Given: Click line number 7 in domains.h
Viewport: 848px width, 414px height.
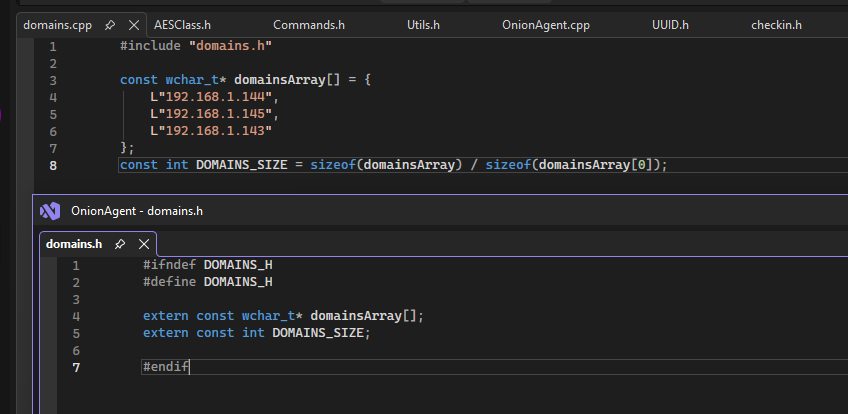Looking at the screenshot, I should (x=76, y=368).
